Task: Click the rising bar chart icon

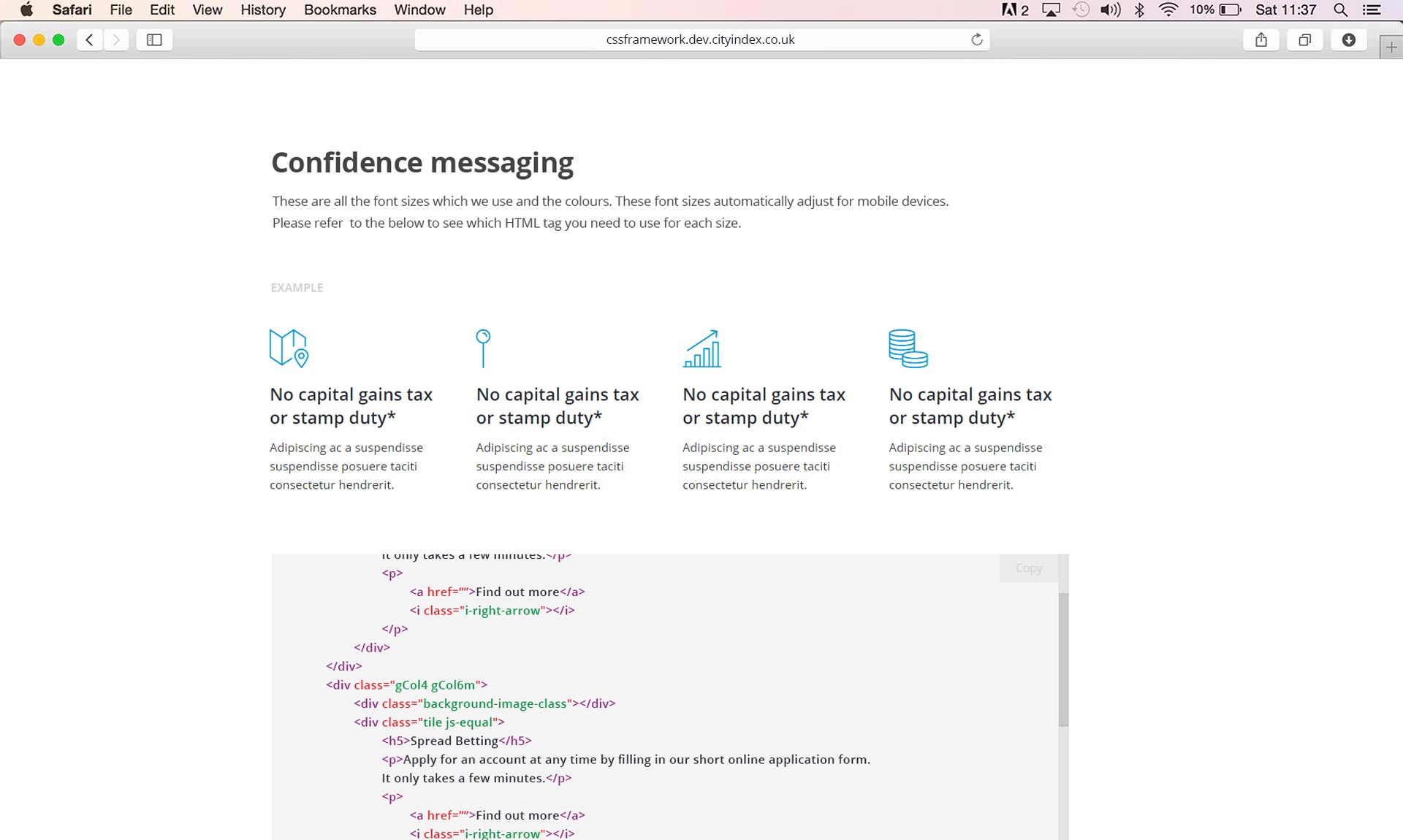Action: (701, 348)
